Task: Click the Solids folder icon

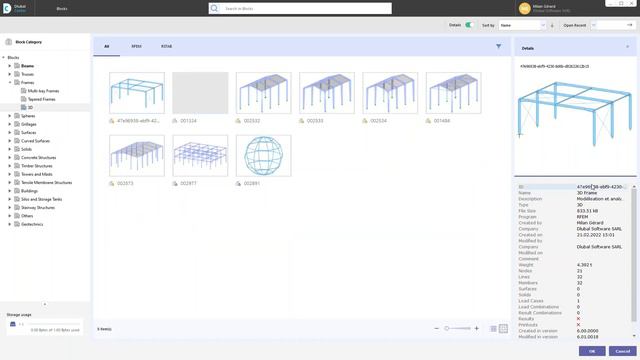Action: (x=17, y=149)
